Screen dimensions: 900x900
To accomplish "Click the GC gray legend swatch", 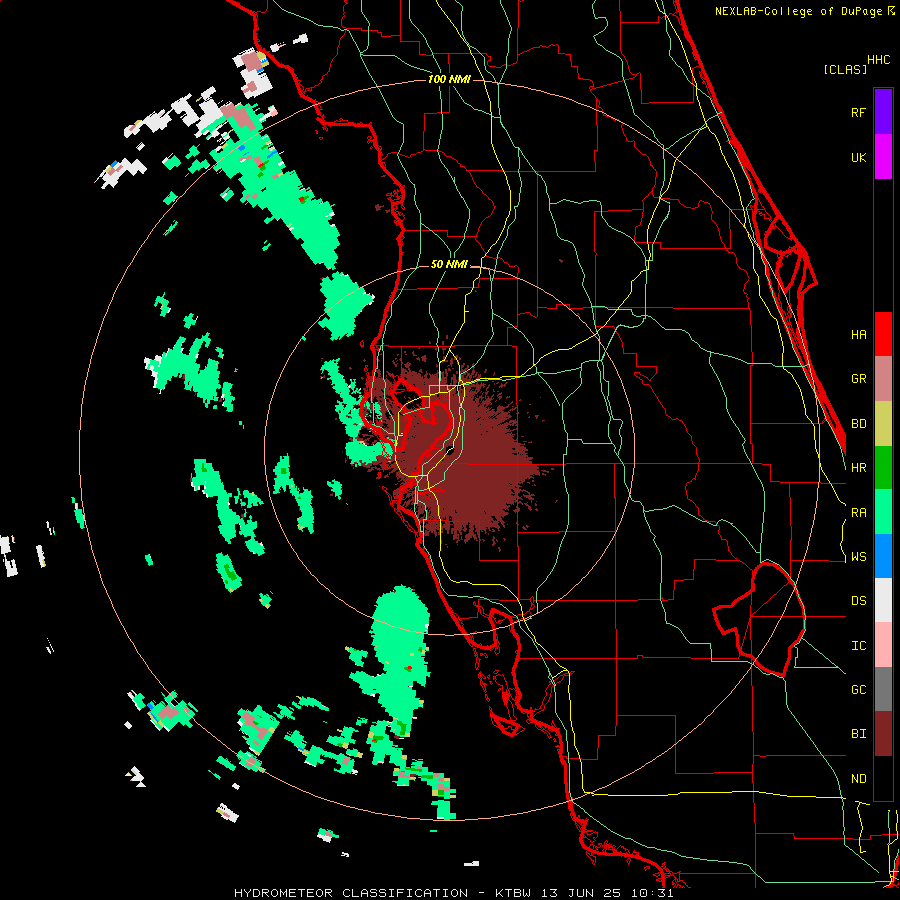I will 883,689.
